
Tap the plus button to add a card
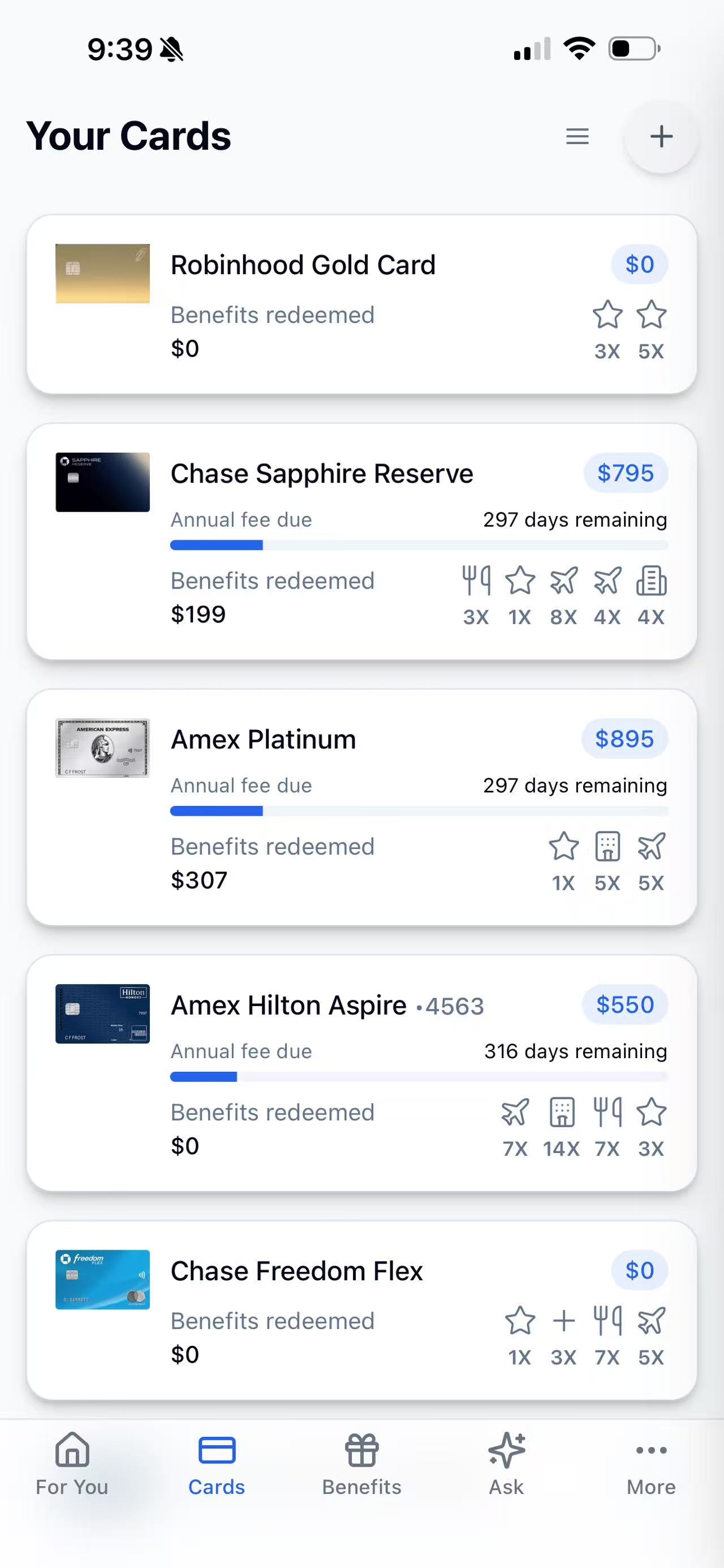661,136
